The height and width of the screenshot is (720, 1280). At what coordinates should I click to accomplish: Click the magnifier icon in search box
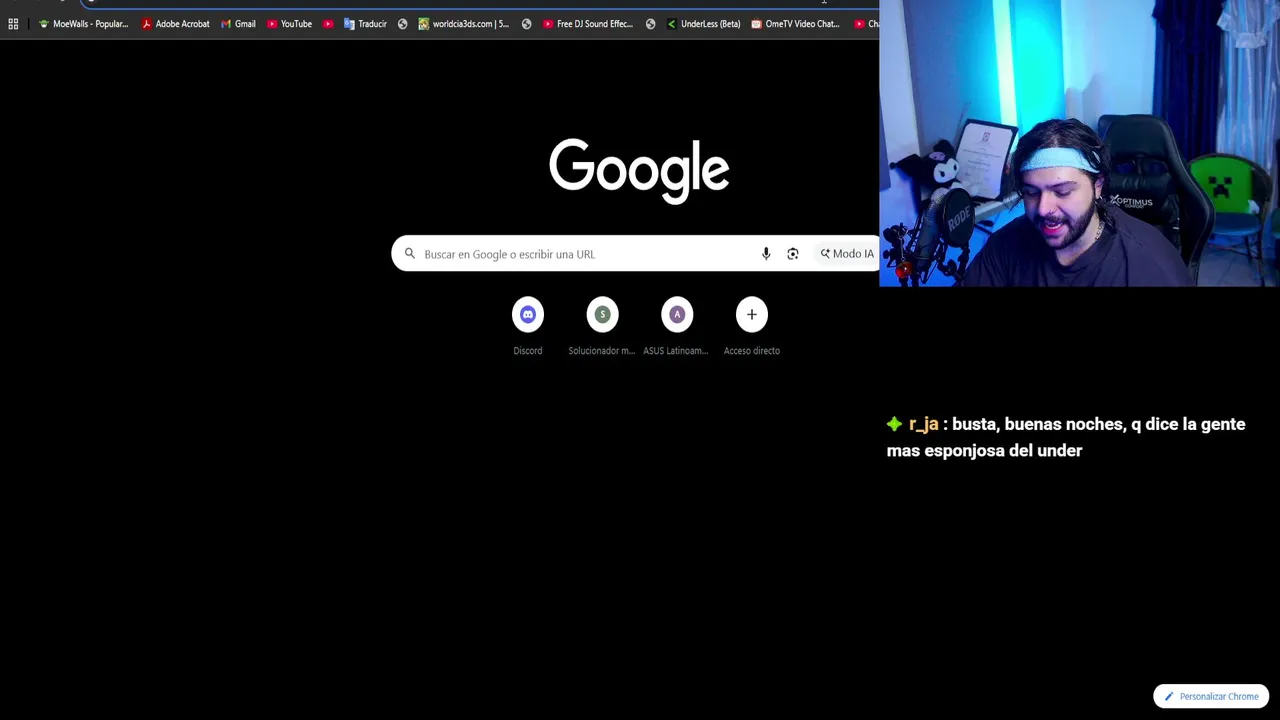[409, 254]
